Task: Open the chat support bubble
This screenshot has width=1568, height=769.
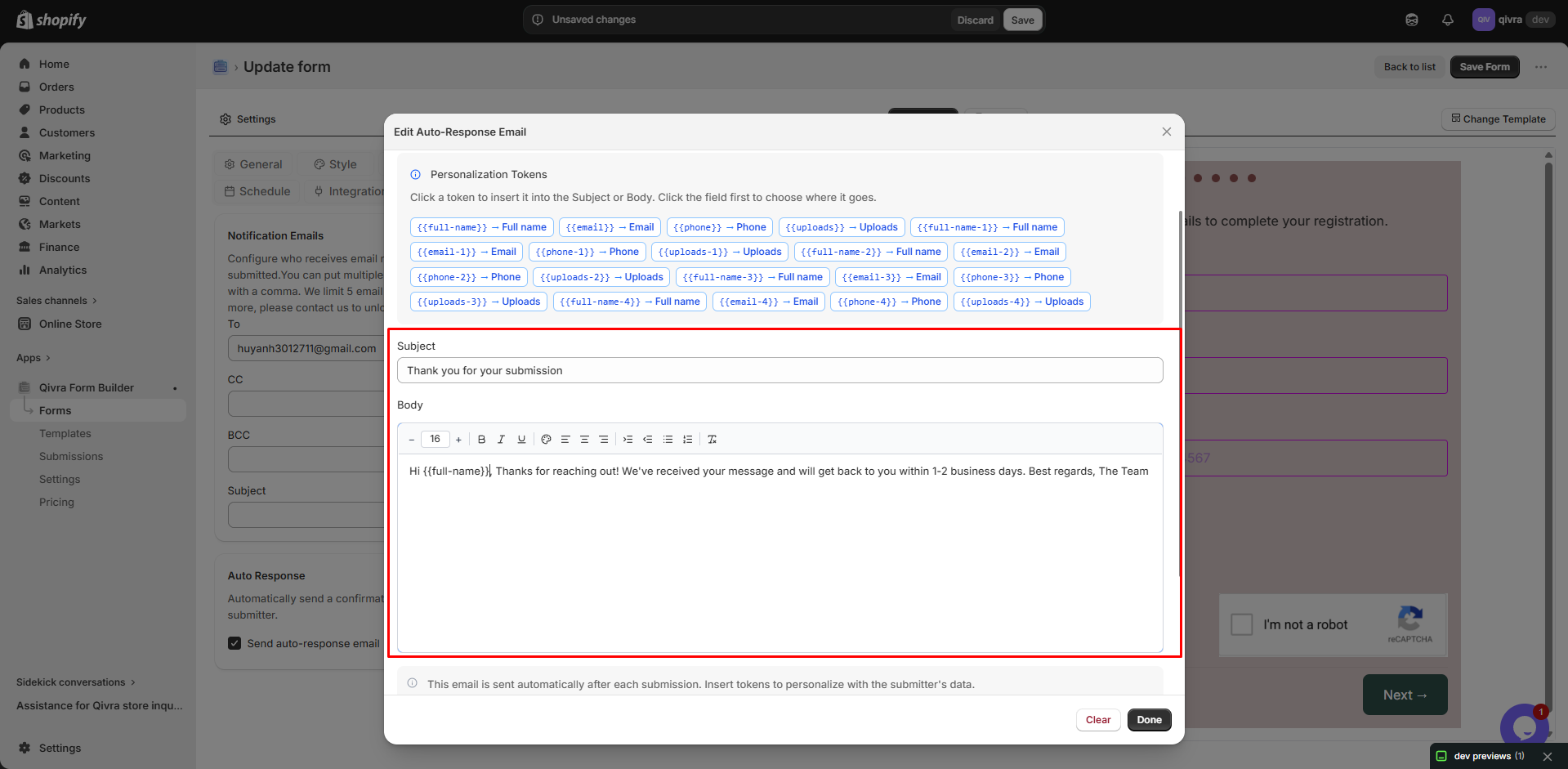Action: click(x=1524, y=726)
